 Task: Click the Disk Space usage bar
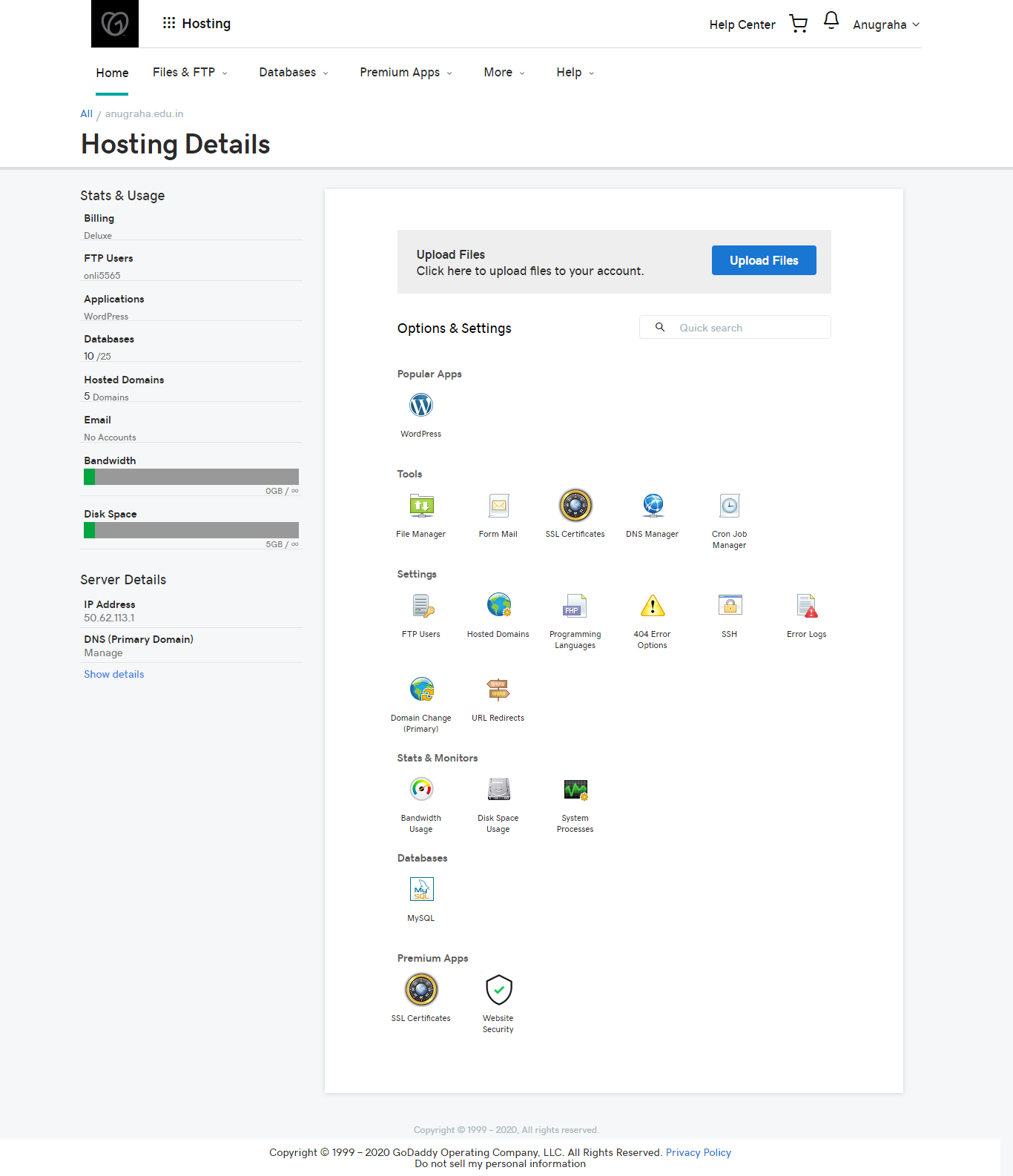[x=191, y=530]
